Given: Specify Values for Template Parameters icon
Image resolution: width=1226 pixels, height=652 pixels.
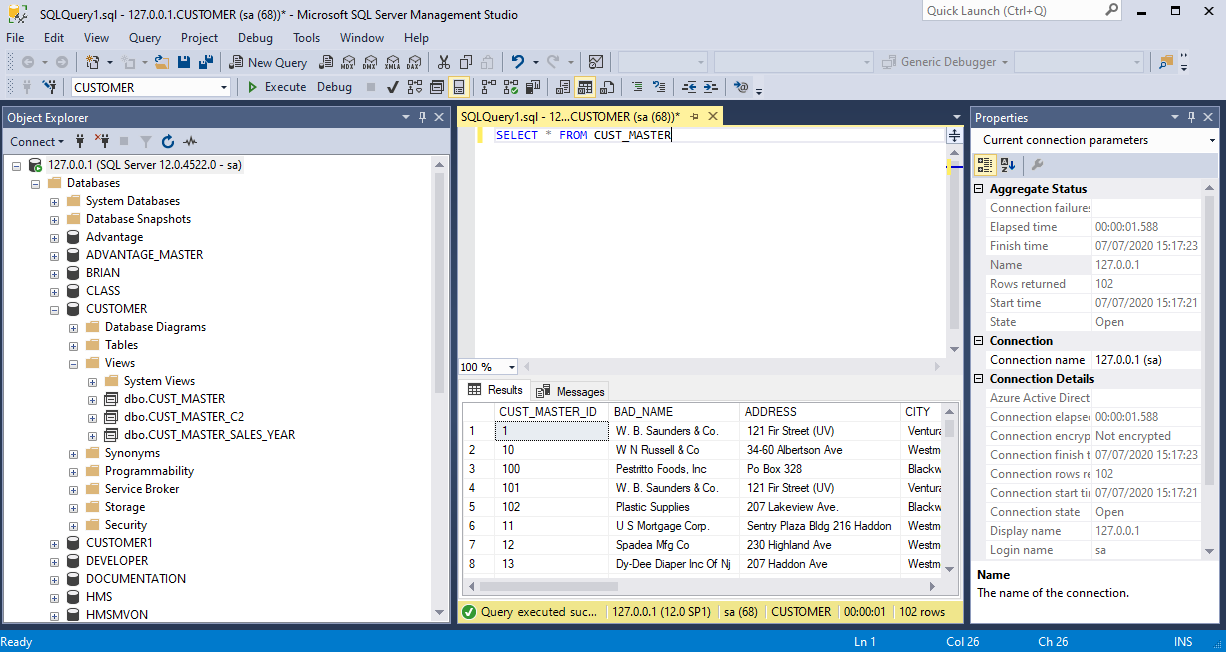Looking at the screenshot, I should (x=741, y=87).
